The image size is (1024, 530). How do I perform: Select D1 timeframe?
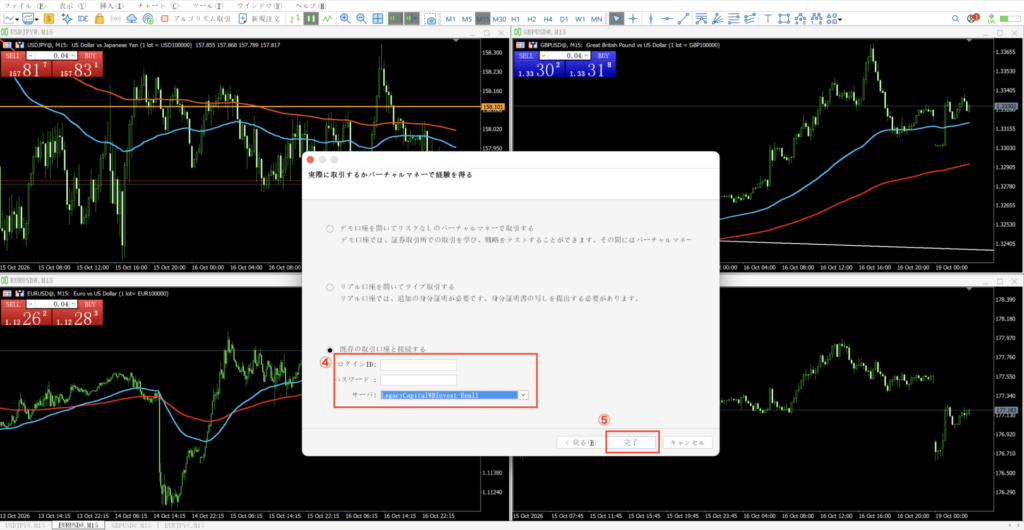click(564, 19)
